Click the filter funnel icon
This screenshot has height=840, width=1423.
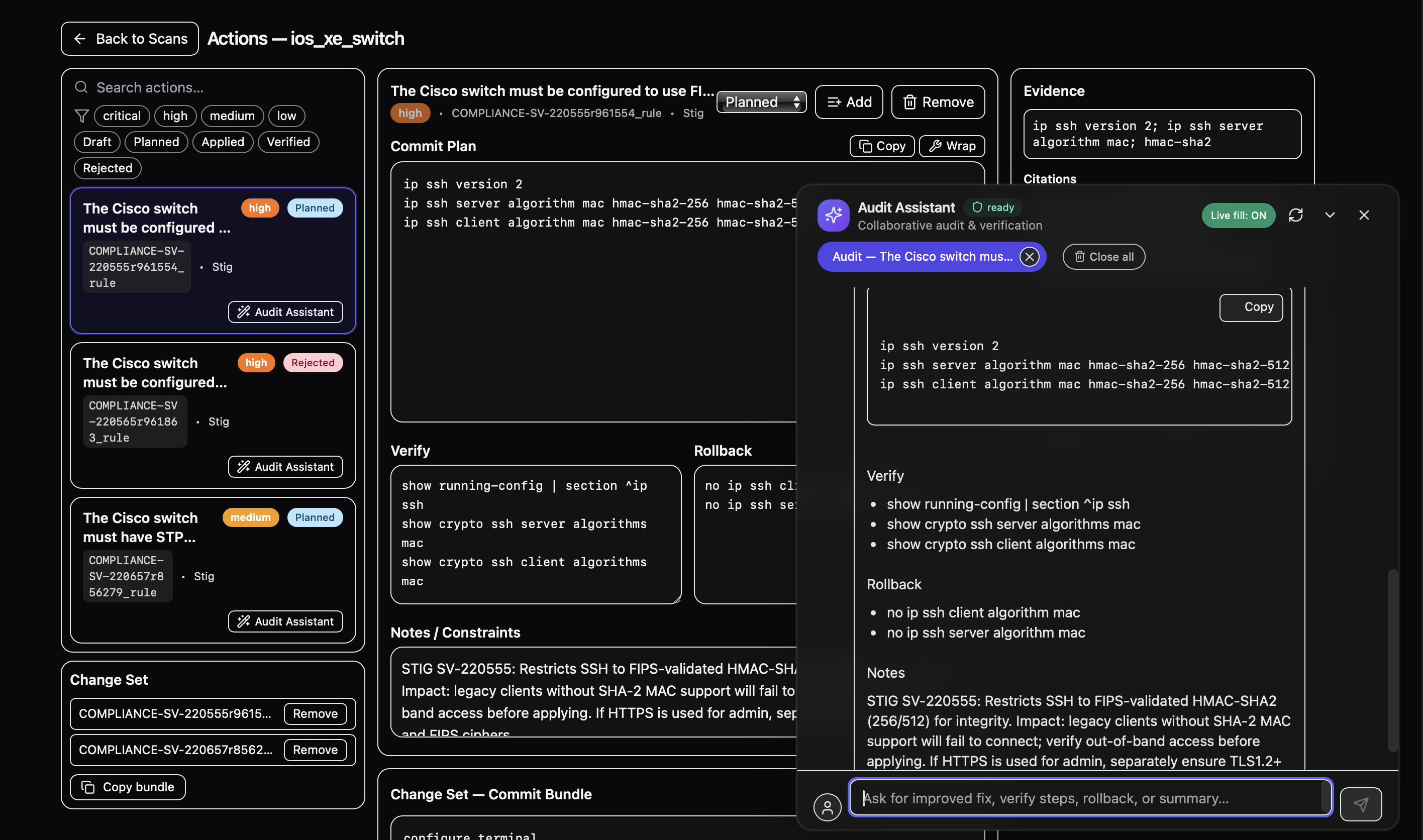tap(81, 116)
